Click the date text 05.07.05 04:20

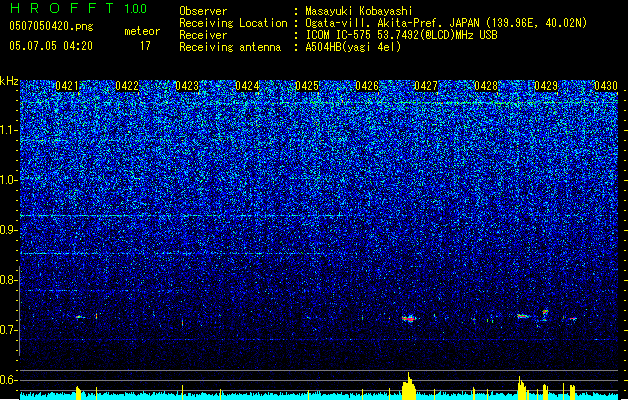(51, 46)
